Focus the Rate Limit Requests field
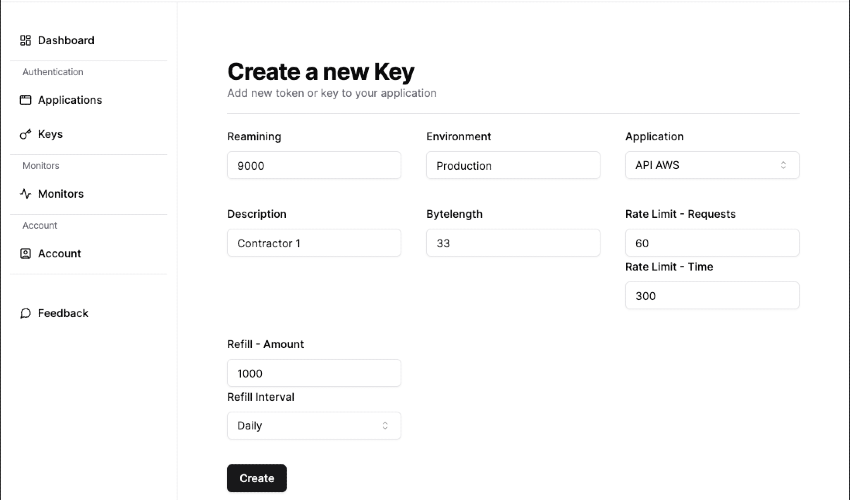Image resolution: width=850 pixels, height=500 pixels. (712, 243)
